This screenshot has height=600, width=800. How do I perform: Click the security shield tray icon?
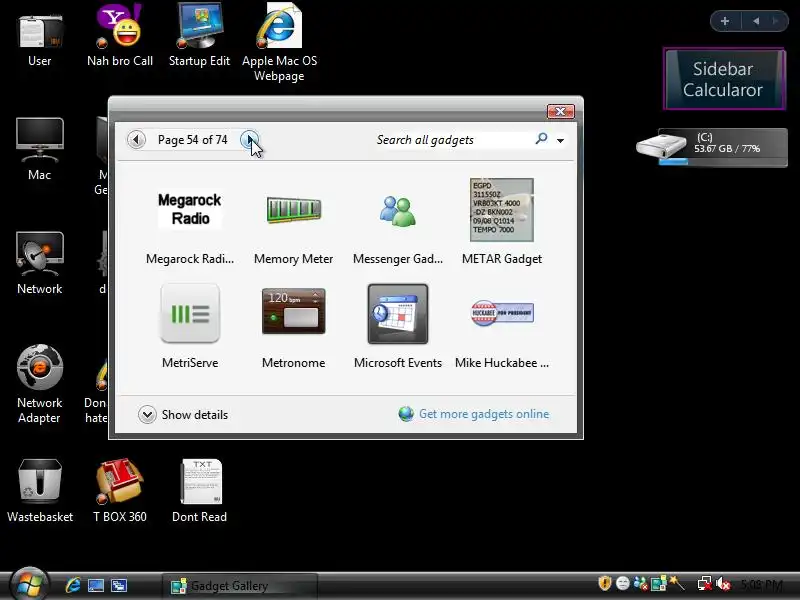(605, 583)
